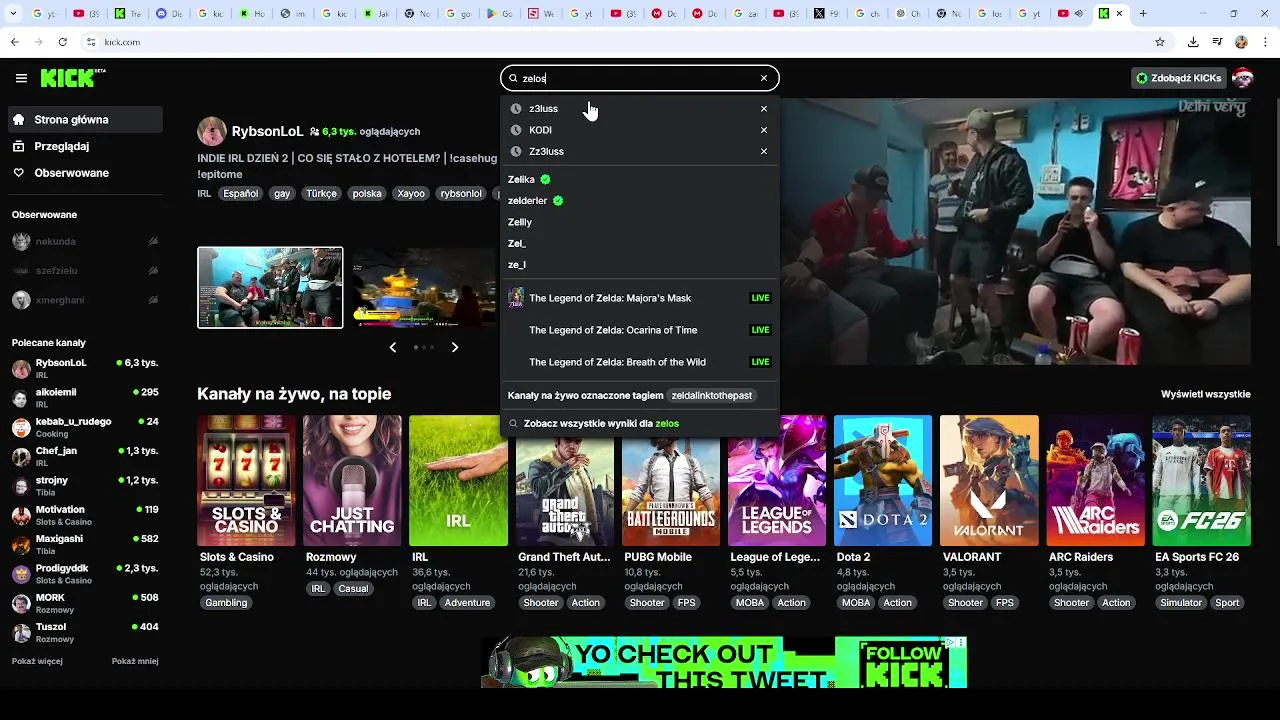
Task: Open Obserwowane in sidebar
Action: 85,173
